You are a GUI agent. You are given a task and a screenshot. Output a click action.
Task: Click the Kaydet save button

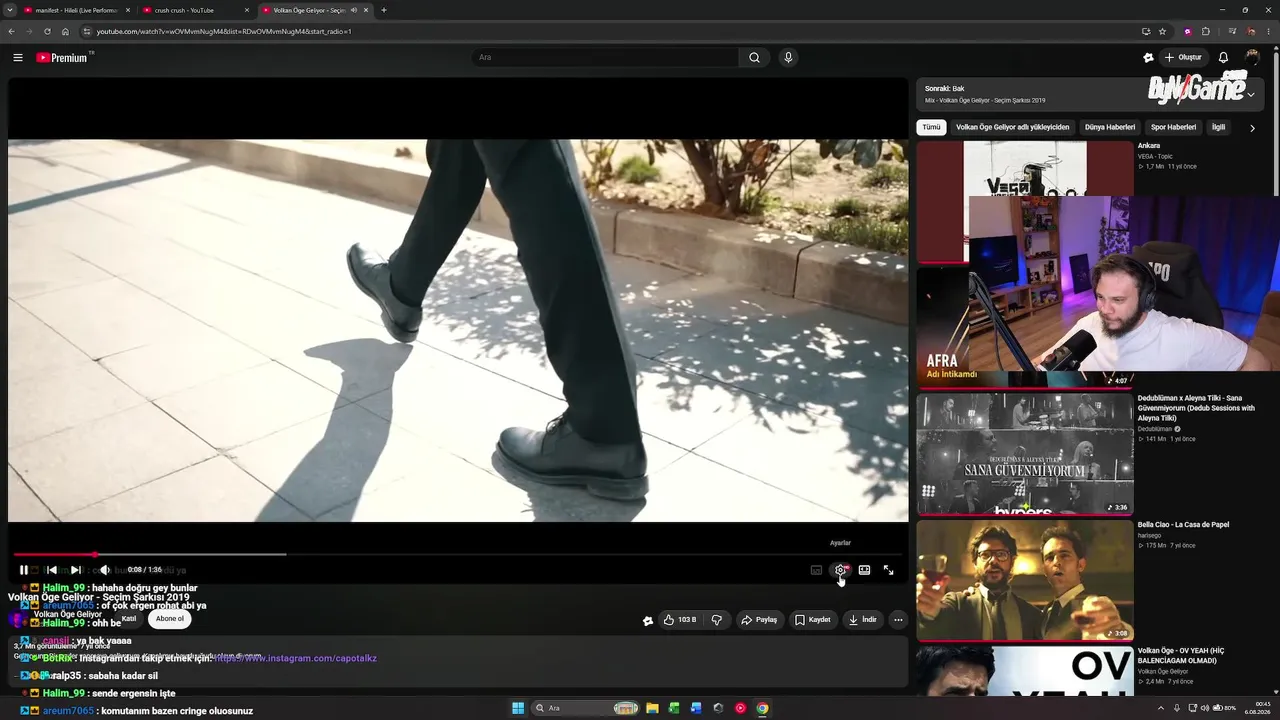(813, 620)
